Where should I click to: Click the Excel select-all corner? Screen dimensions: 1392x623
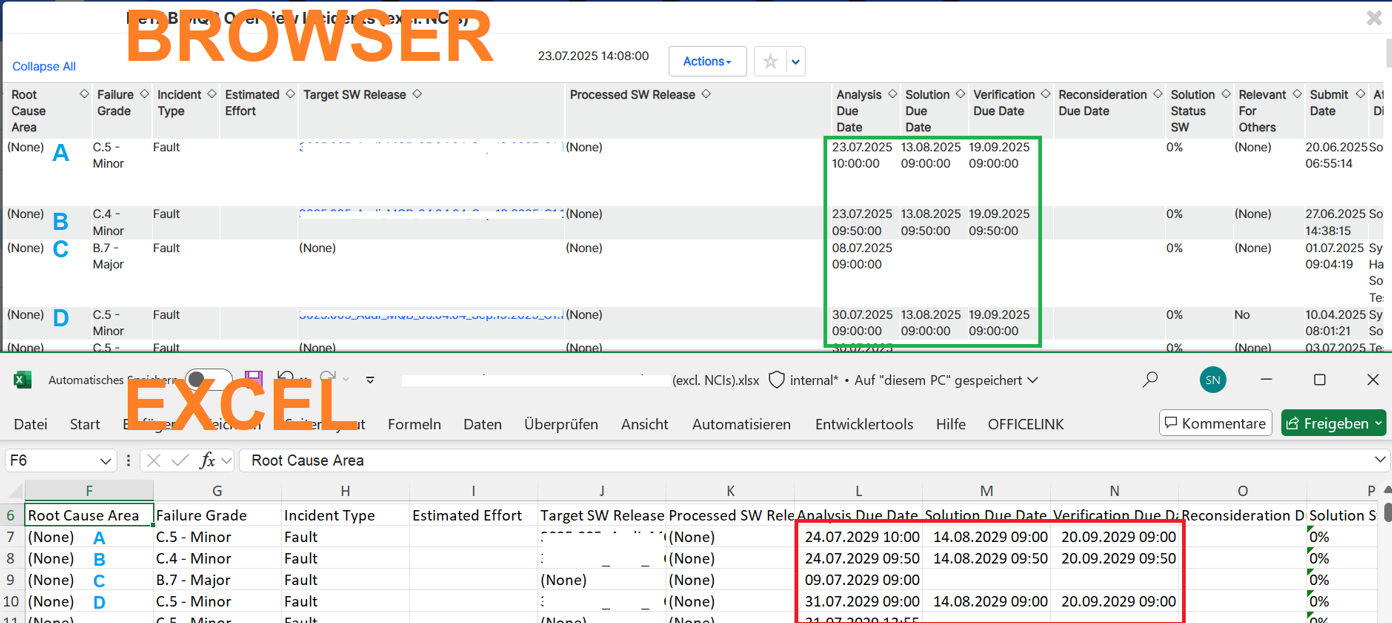coord(12,491)
